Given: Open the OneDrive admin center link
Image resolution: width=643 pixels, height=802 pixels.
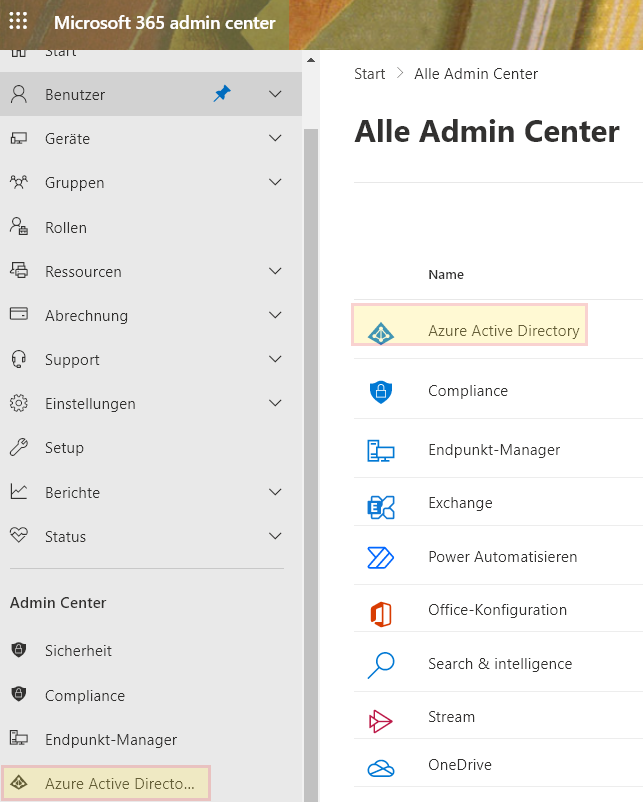Looking at the screenshot, I should click(459, 765).
